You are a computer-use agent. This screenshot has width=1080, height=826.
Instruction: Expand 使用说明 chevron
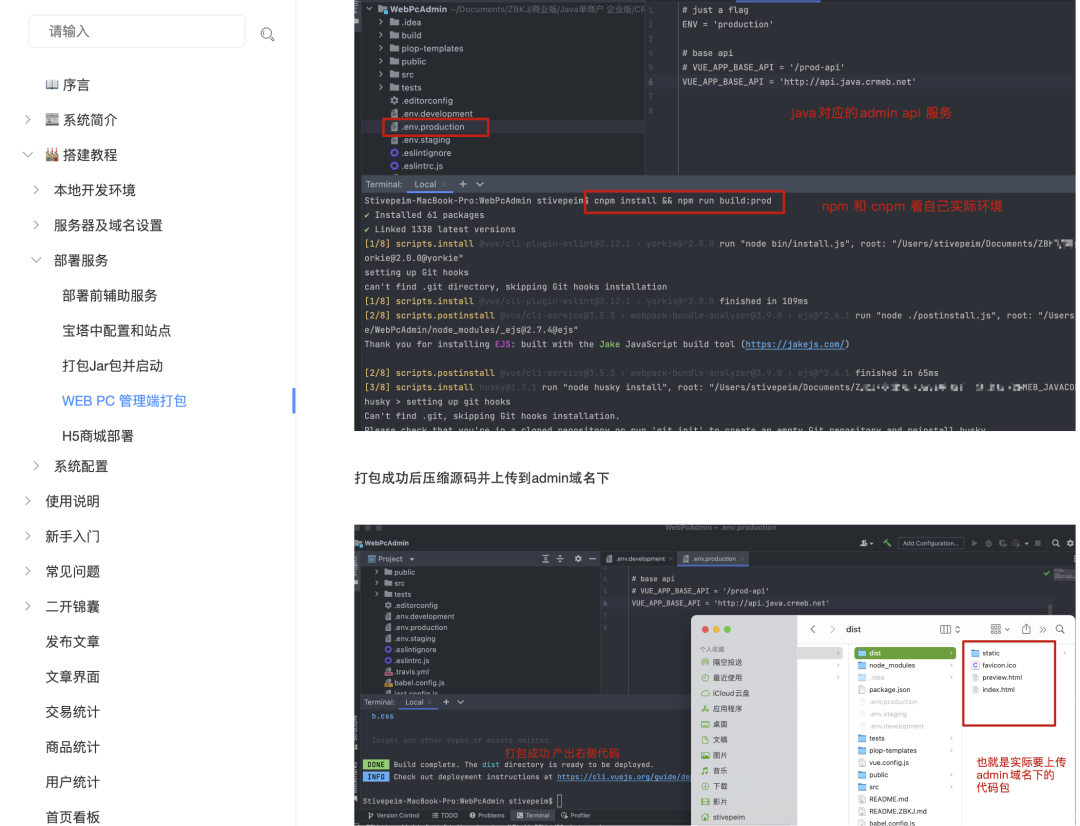pos(27,501)
